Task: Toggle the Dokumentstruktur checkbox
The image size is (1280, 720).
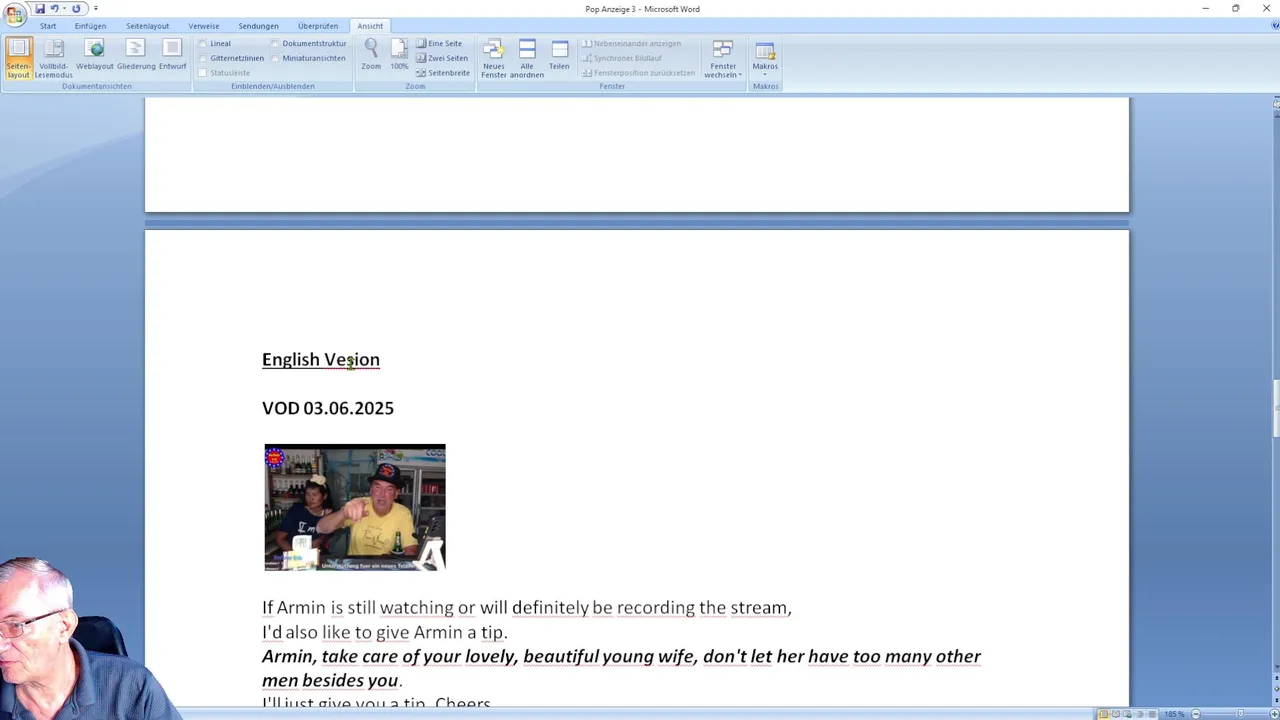Action: click(x=275, y=44)
